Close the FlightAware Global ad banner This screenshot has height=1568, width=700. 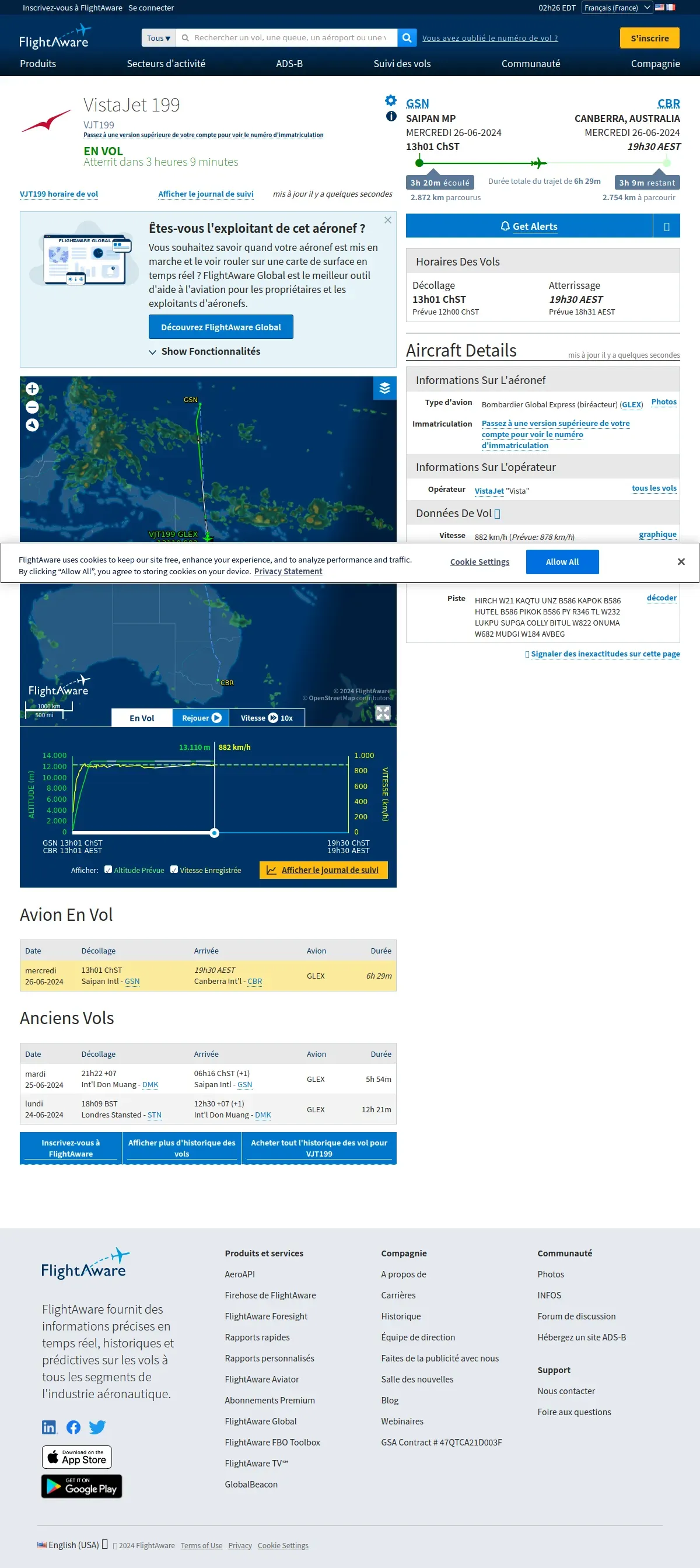388,221
